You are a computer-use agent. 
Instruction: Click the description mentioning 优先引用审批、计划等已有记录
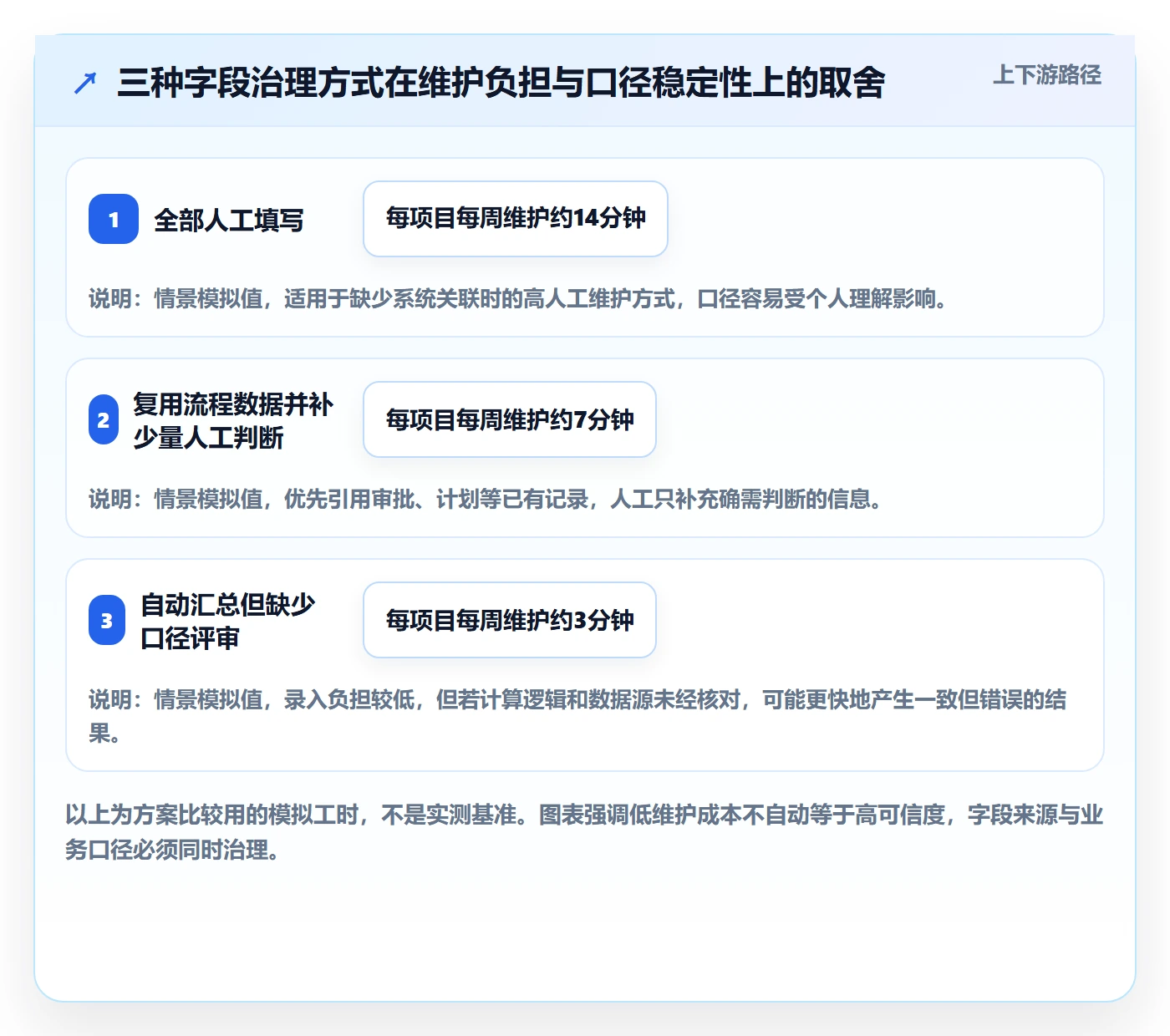coord(486,500)
